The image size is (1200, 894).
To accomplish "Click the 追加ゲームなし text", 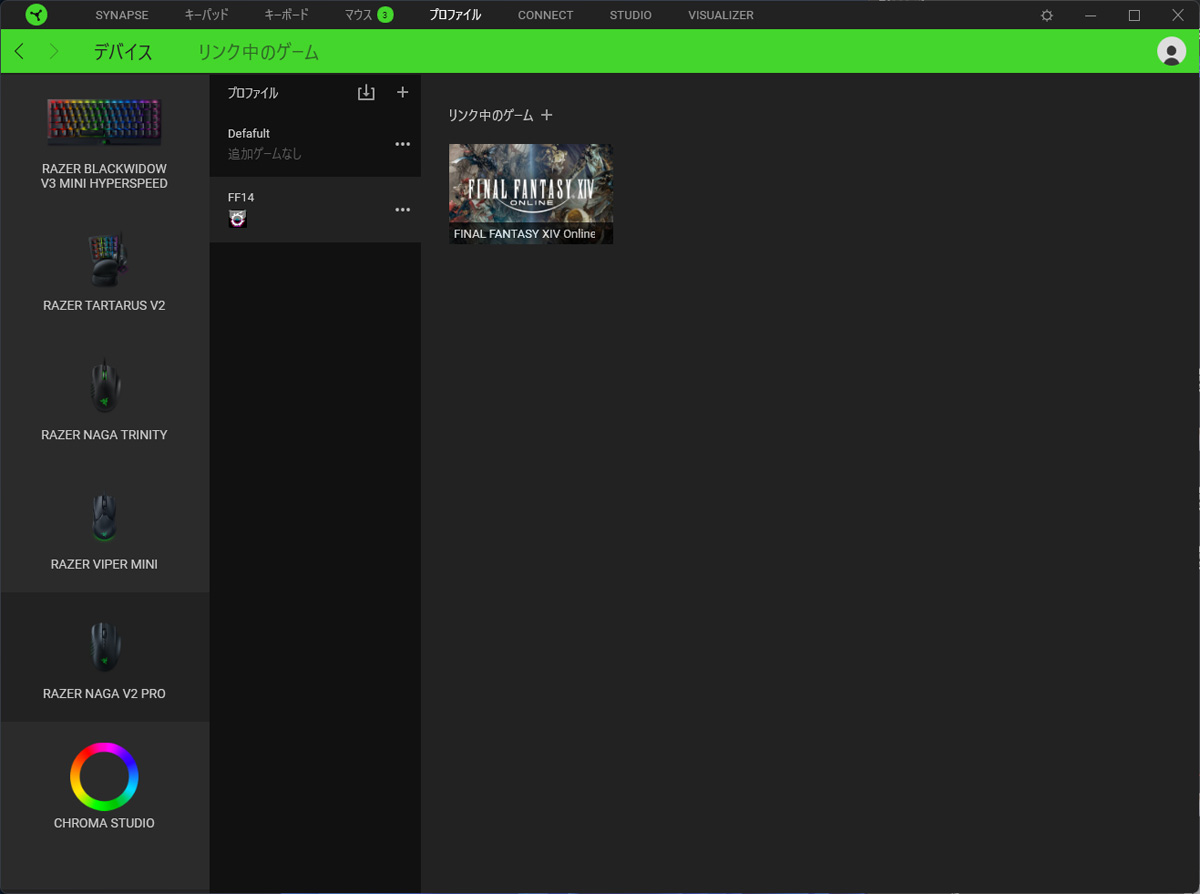I will pos(264,154).
